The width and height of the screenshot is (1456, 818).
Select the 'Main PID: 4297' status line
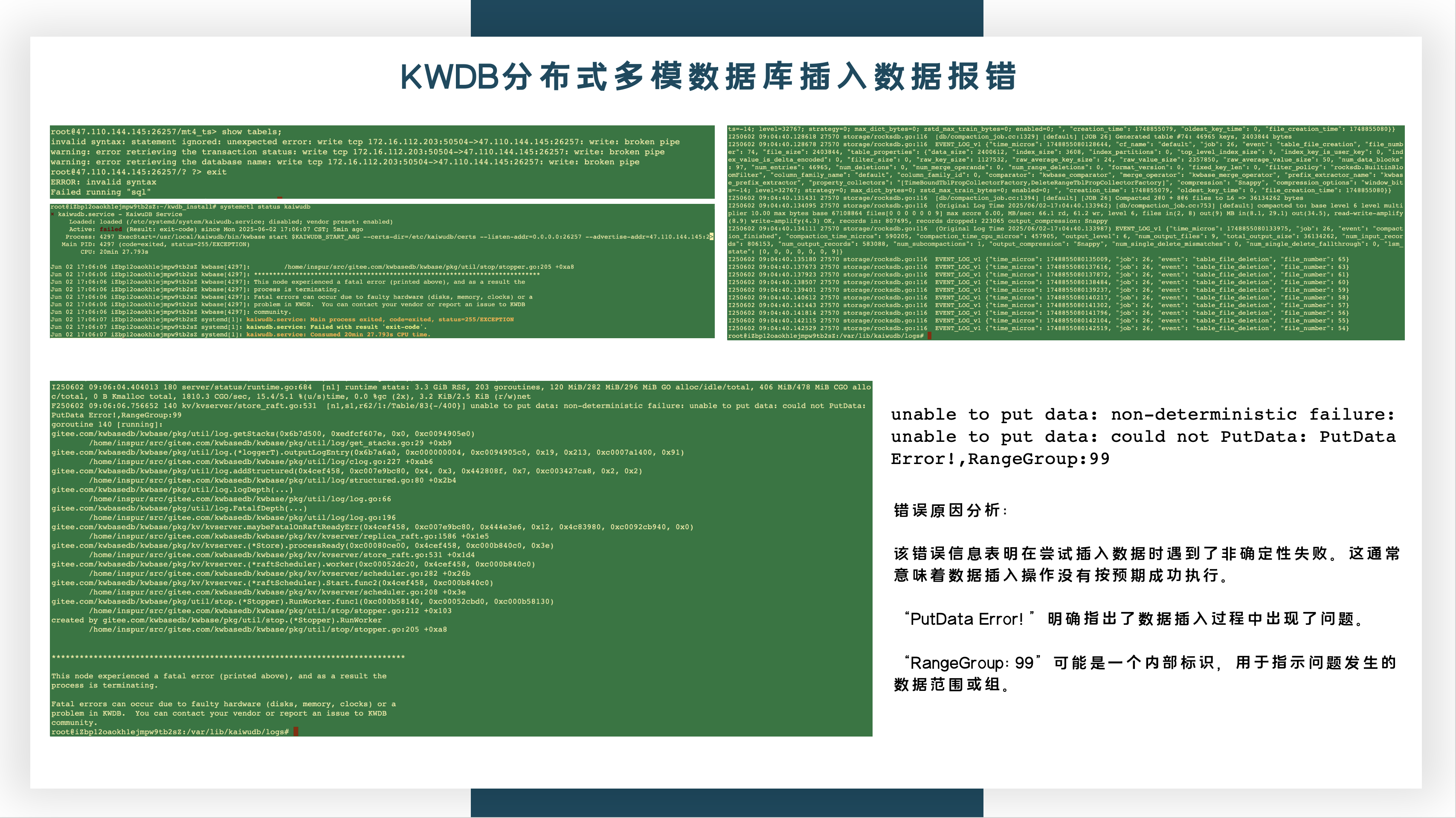click(x=155, y=244)
